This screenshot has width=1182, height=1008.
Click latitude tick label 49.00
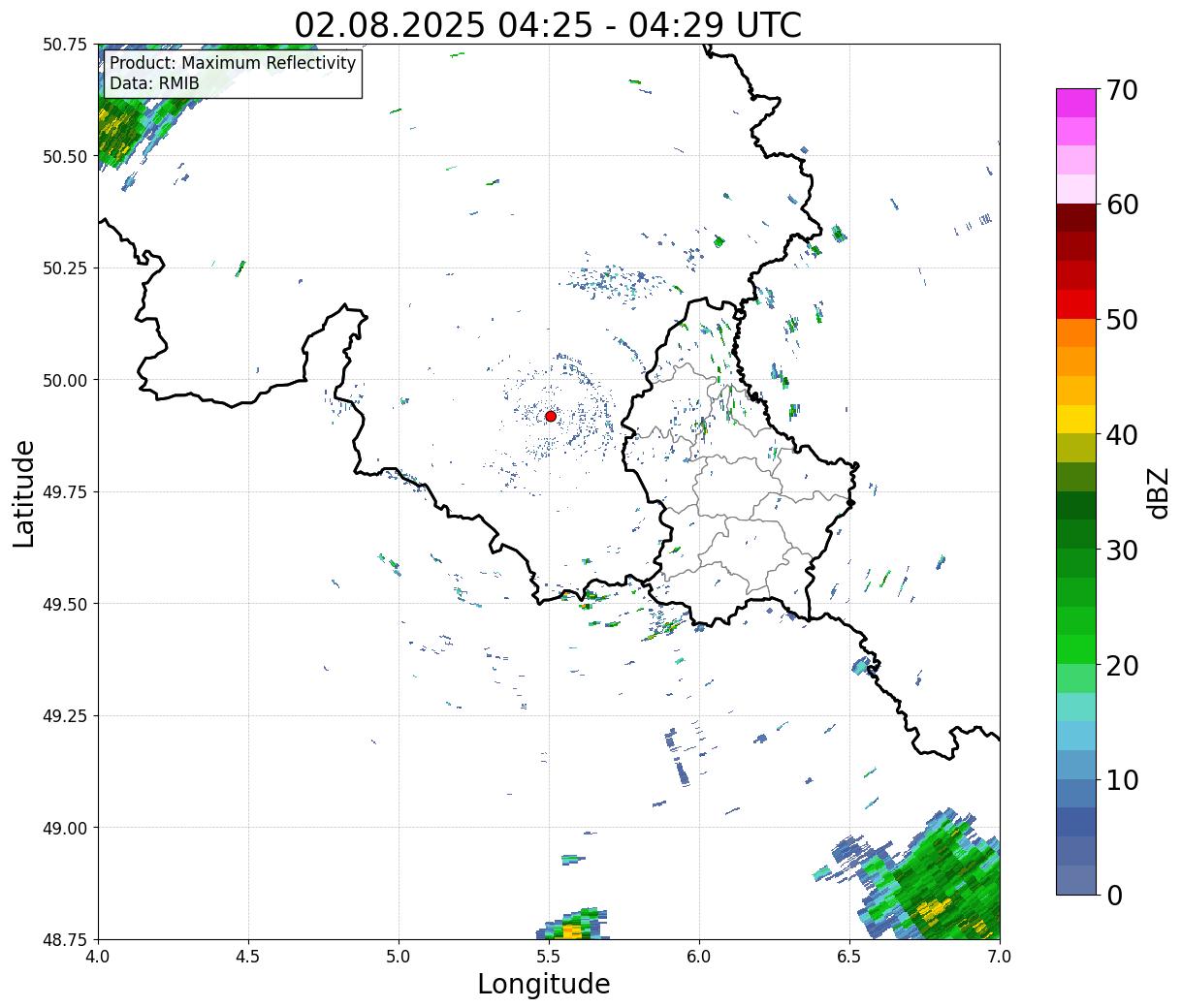[x=66, y=828]
